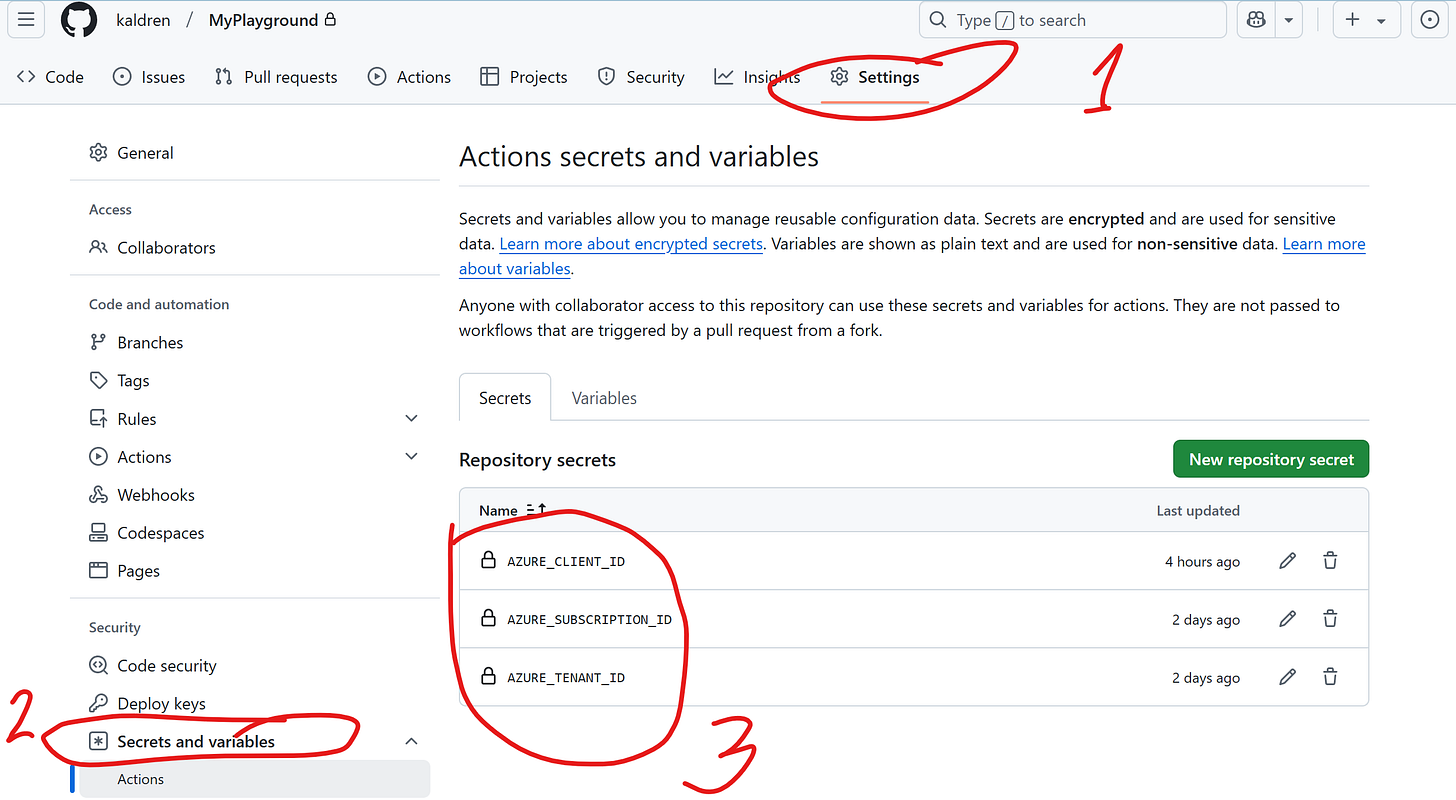
Task: Click the Last updated column header
Action: click(1198, 510)
